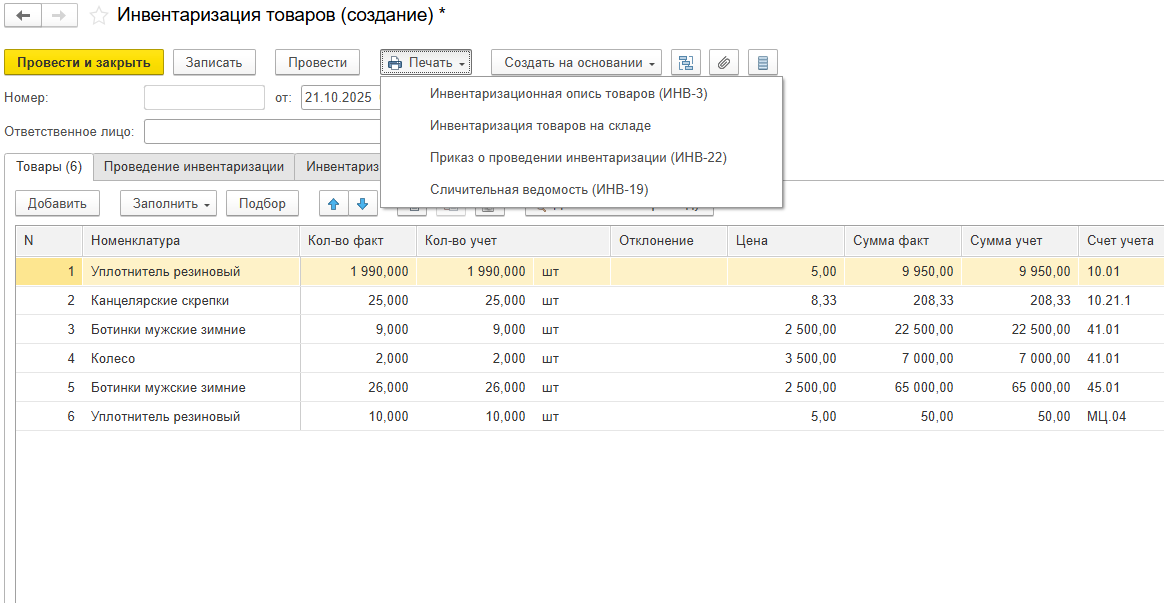This screenshot has height=603, width=1164.
Task: Select the Канцелярские скрепки row
Action: (160, 300)
